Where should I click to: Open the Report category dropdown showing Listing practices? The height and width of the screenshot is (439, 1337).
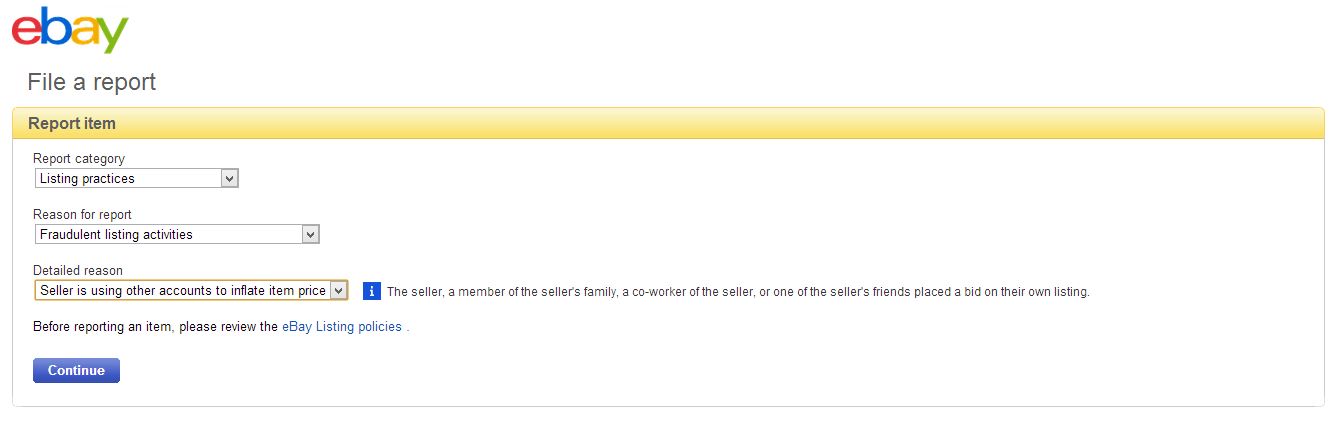(128, 179)
